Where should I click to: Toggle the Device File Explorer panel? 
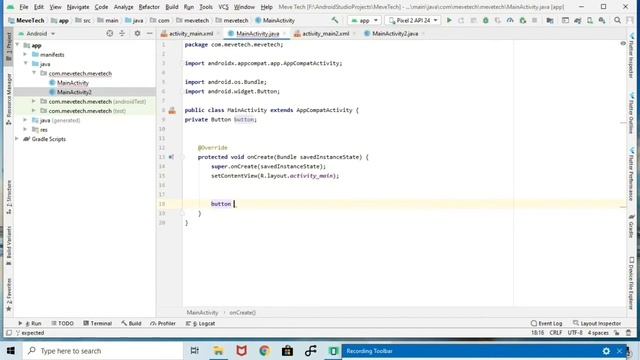click(631, 283)
